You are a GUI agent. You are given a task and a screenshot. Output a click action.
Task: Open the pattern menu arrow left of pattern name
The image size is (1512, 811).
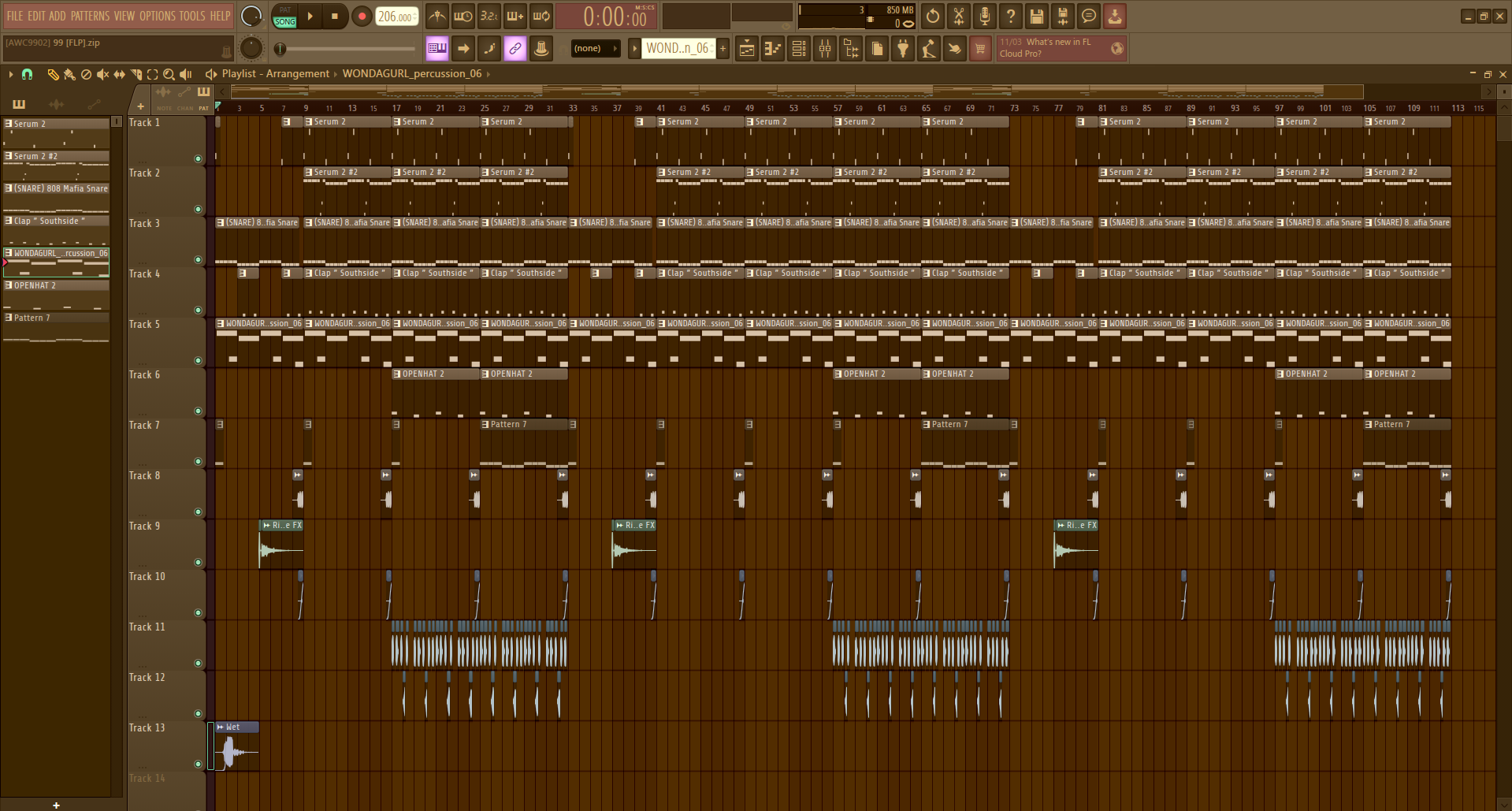tap(634, 49)
